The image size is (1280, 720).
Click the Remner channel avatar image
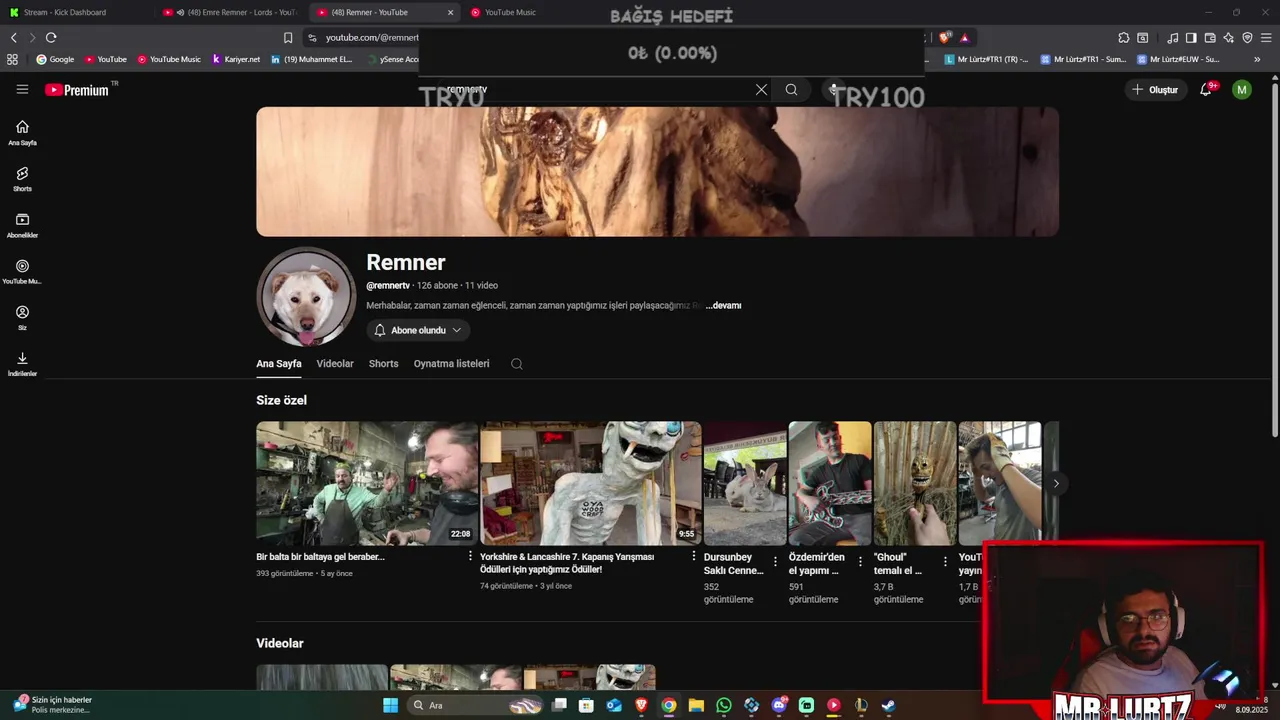[306, 297]
